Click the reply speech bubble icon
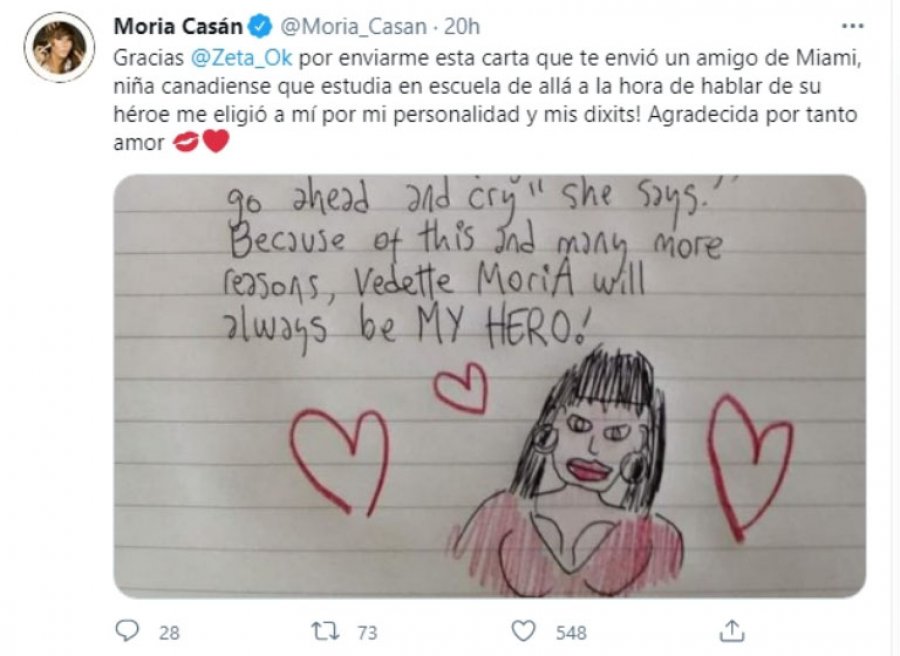The height and width of the screenshot is (656, 900). [127, 631]
